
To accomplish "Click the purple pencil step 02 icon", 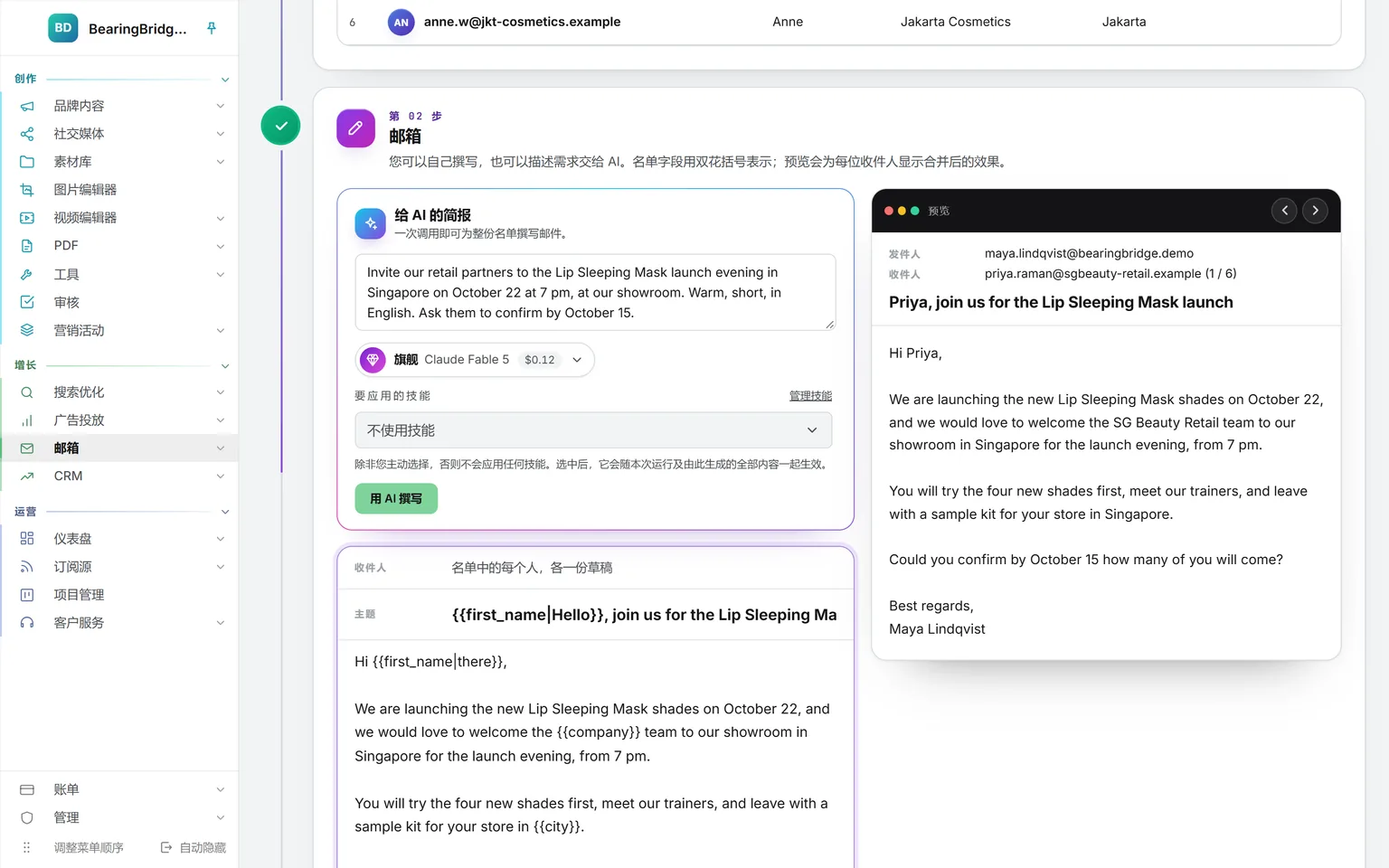I will click(355, 127).
